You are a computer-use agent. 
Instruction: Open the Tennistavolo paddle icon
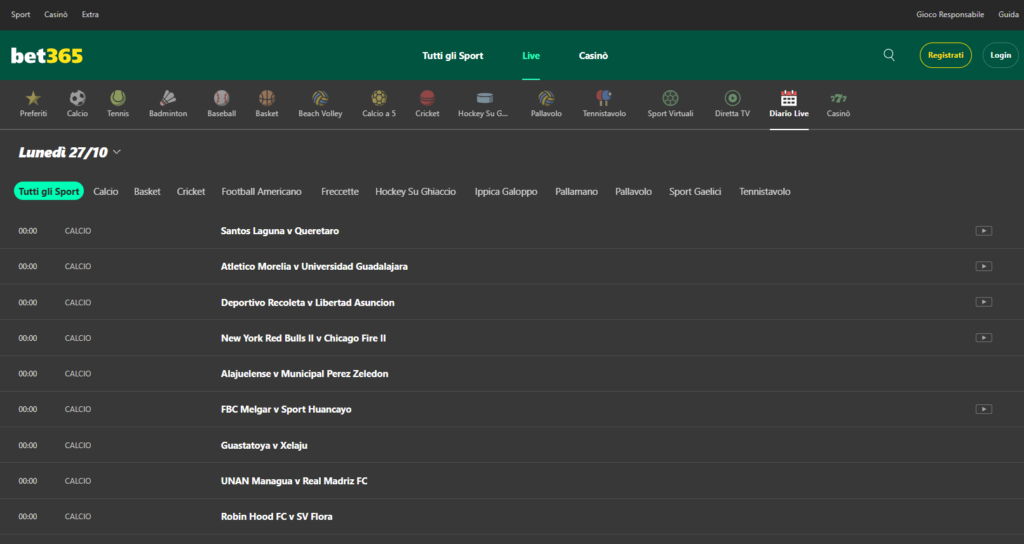point(604,98)
